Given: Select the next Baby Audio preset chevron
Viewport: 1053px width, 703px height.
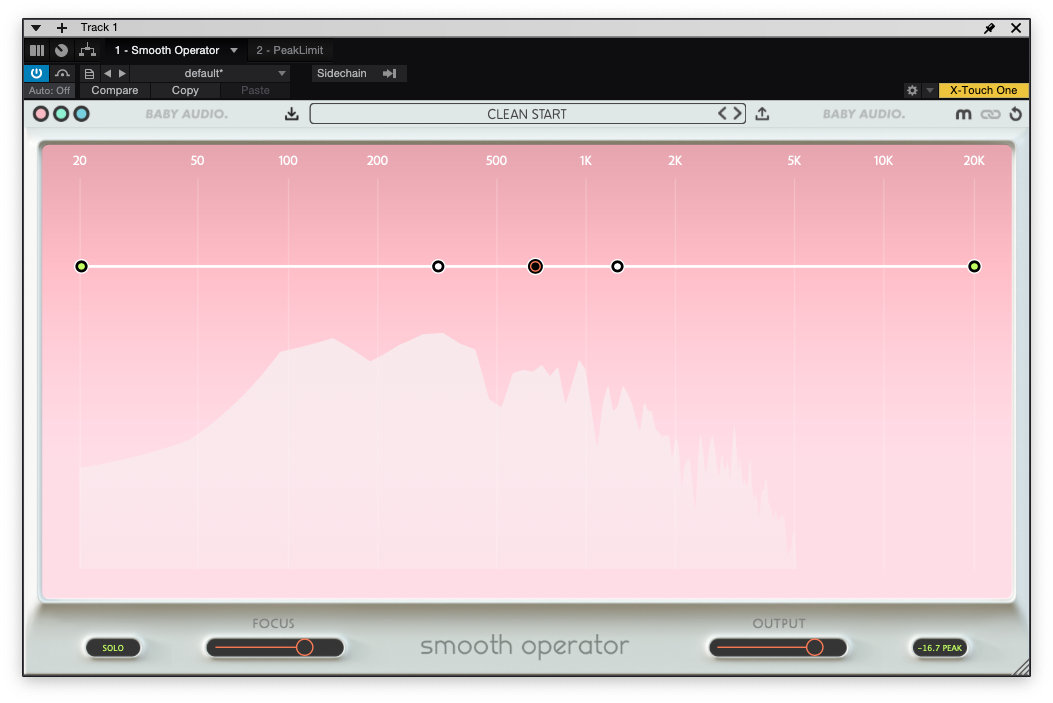Looking at the screenshot, I should click(737, 113).
